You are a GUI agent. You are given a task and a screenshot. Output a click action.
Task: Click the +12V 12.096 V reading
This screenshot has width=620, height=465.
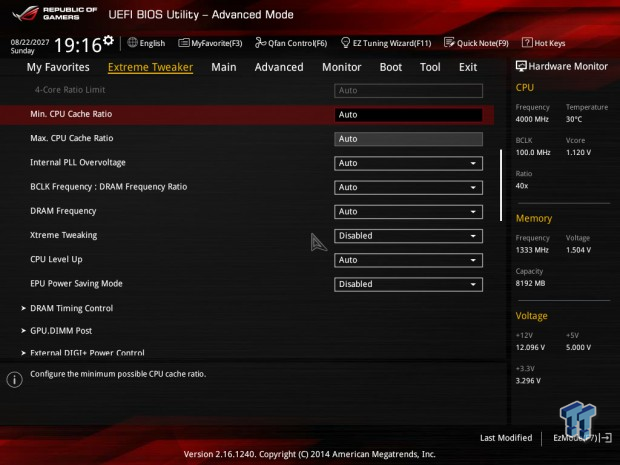[530, 347]
